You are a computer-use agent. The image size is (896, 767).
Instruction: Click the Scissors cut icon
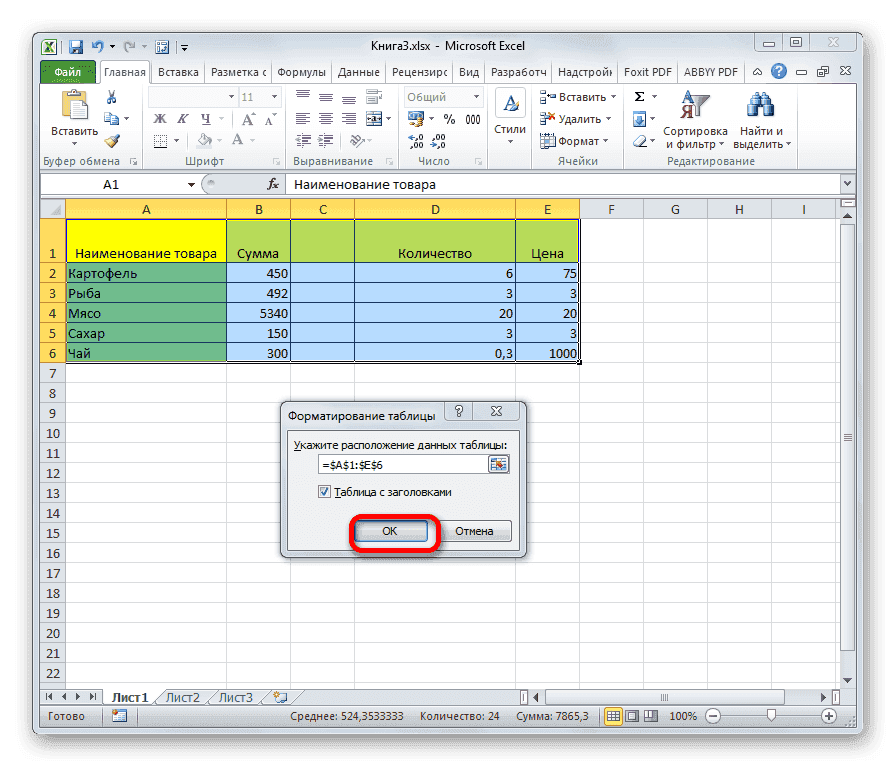click(112, 97)
